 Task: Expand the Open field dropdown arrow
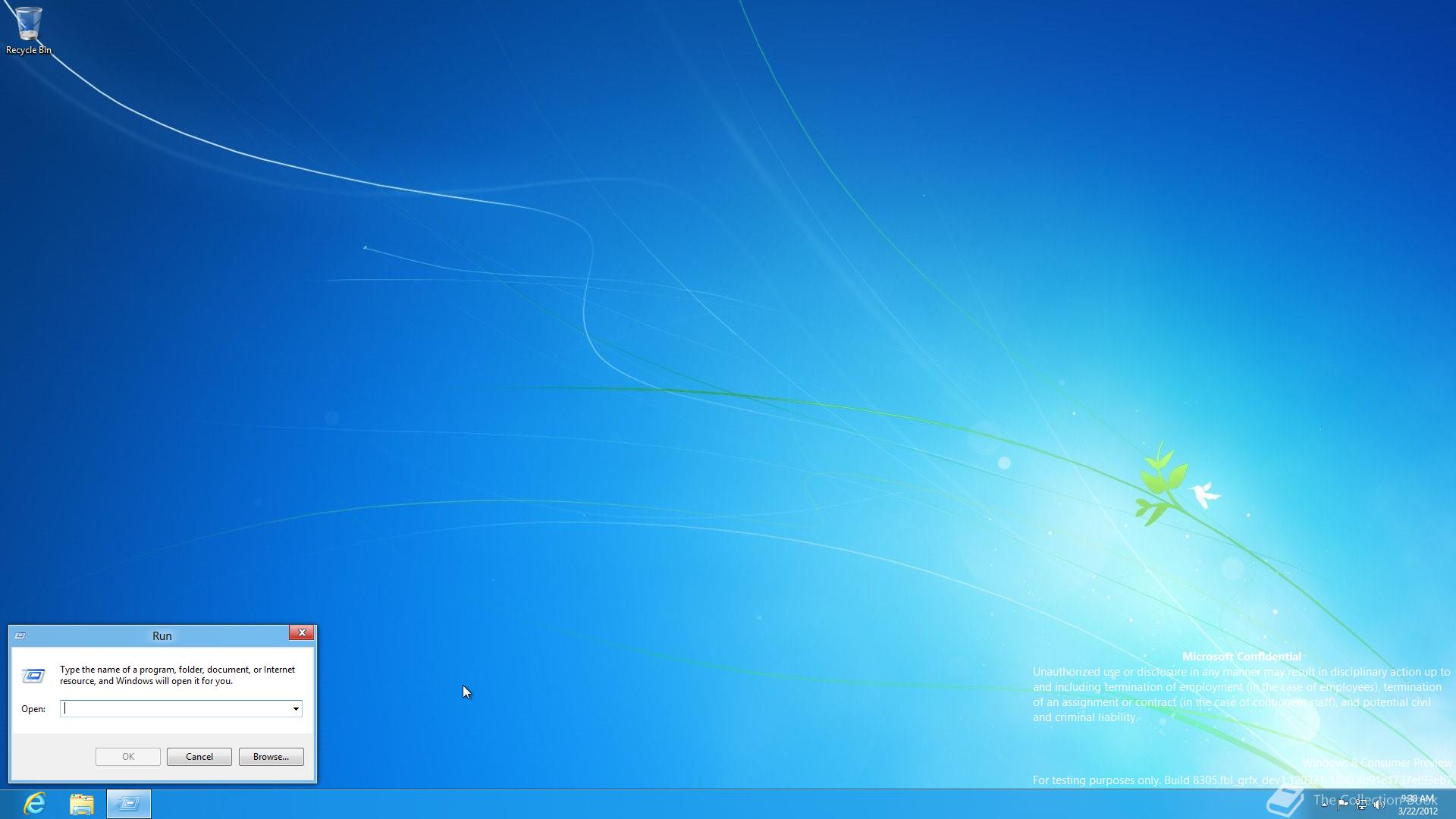(x=296, y=708)
